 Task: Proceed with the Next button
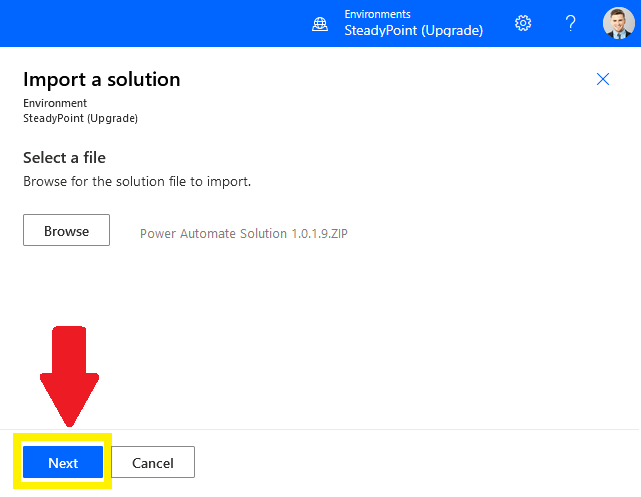pos(63,462)
